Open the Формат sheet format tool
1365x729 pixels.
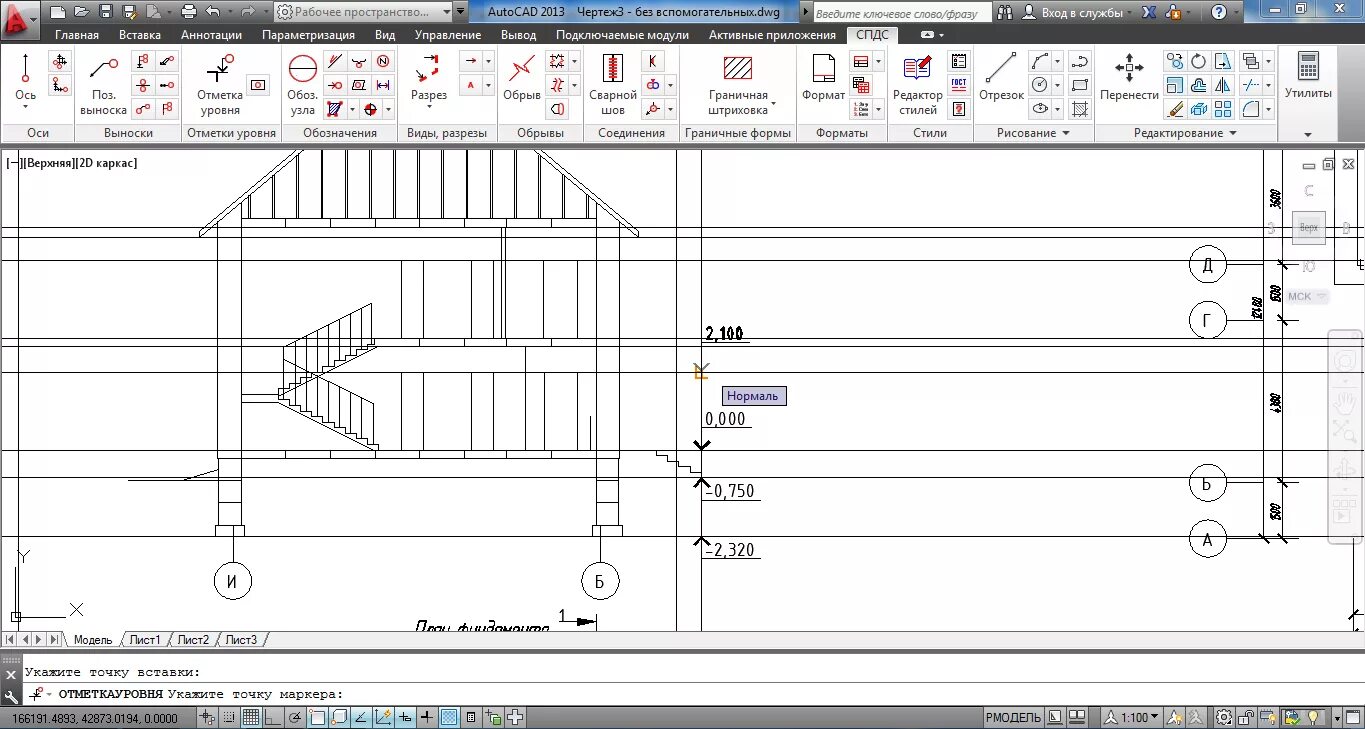[823, 78]
